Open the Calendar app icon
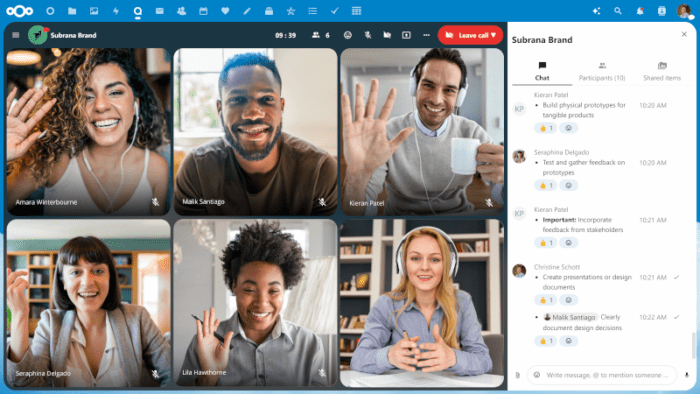The image size is (700, 394). [x=203, y=11]
